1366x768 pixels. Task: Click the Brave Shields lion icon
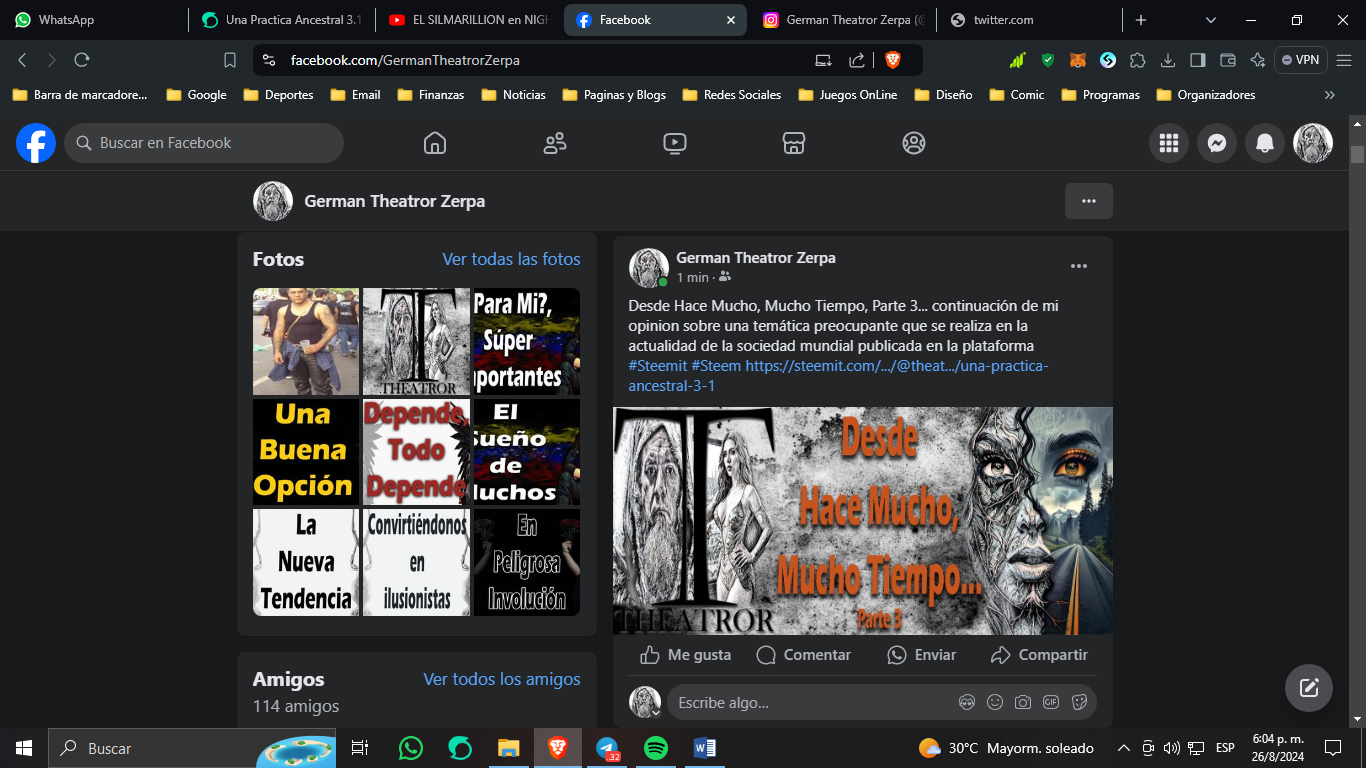(x=893, y=60)
